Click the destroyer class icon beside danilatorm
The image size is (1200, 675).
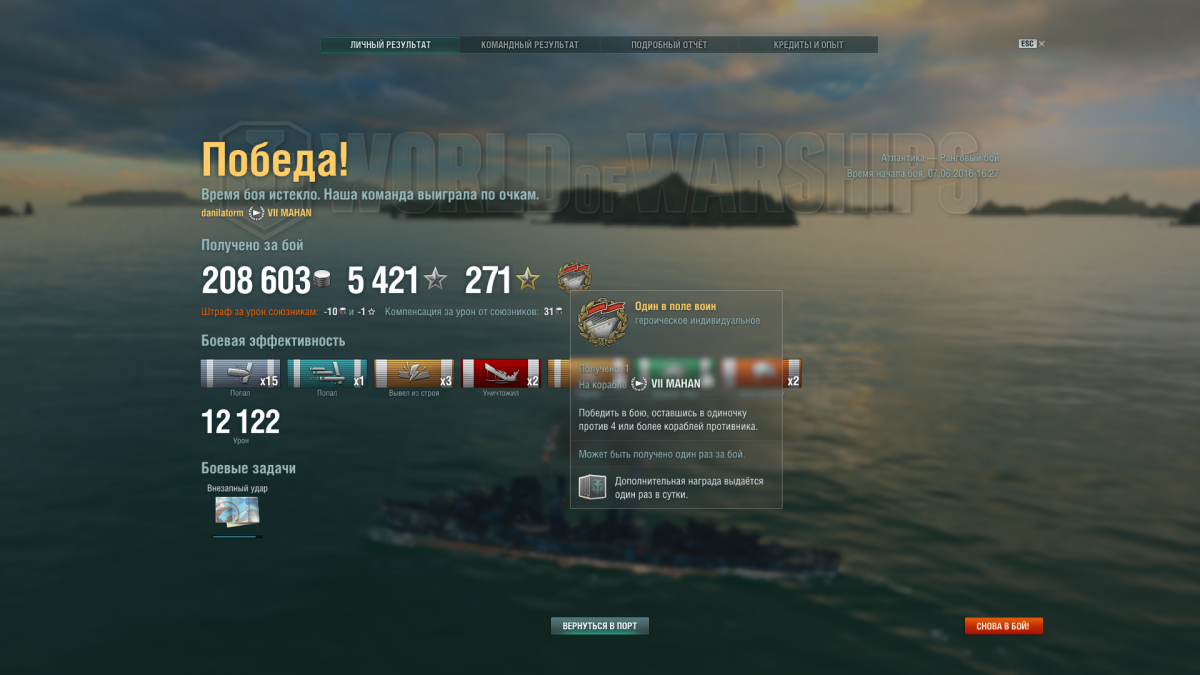(256, 213)
